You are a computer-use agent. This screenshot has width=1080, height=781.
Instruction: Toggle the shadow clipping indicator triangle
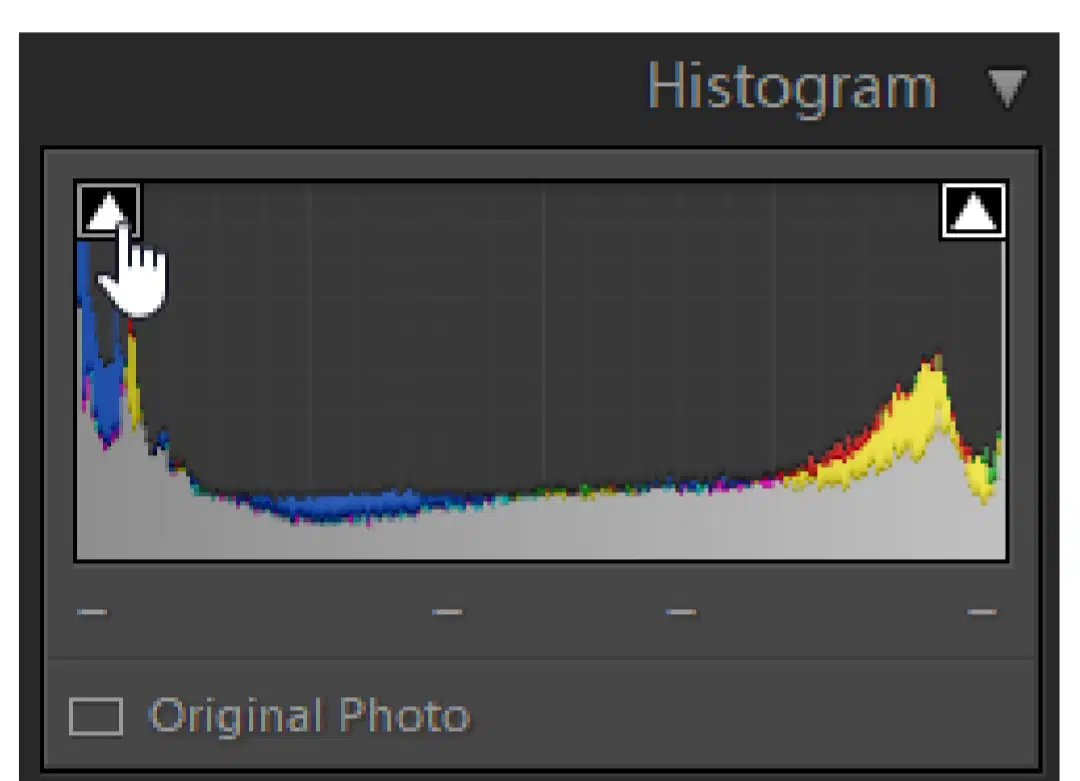click(108, 211)
